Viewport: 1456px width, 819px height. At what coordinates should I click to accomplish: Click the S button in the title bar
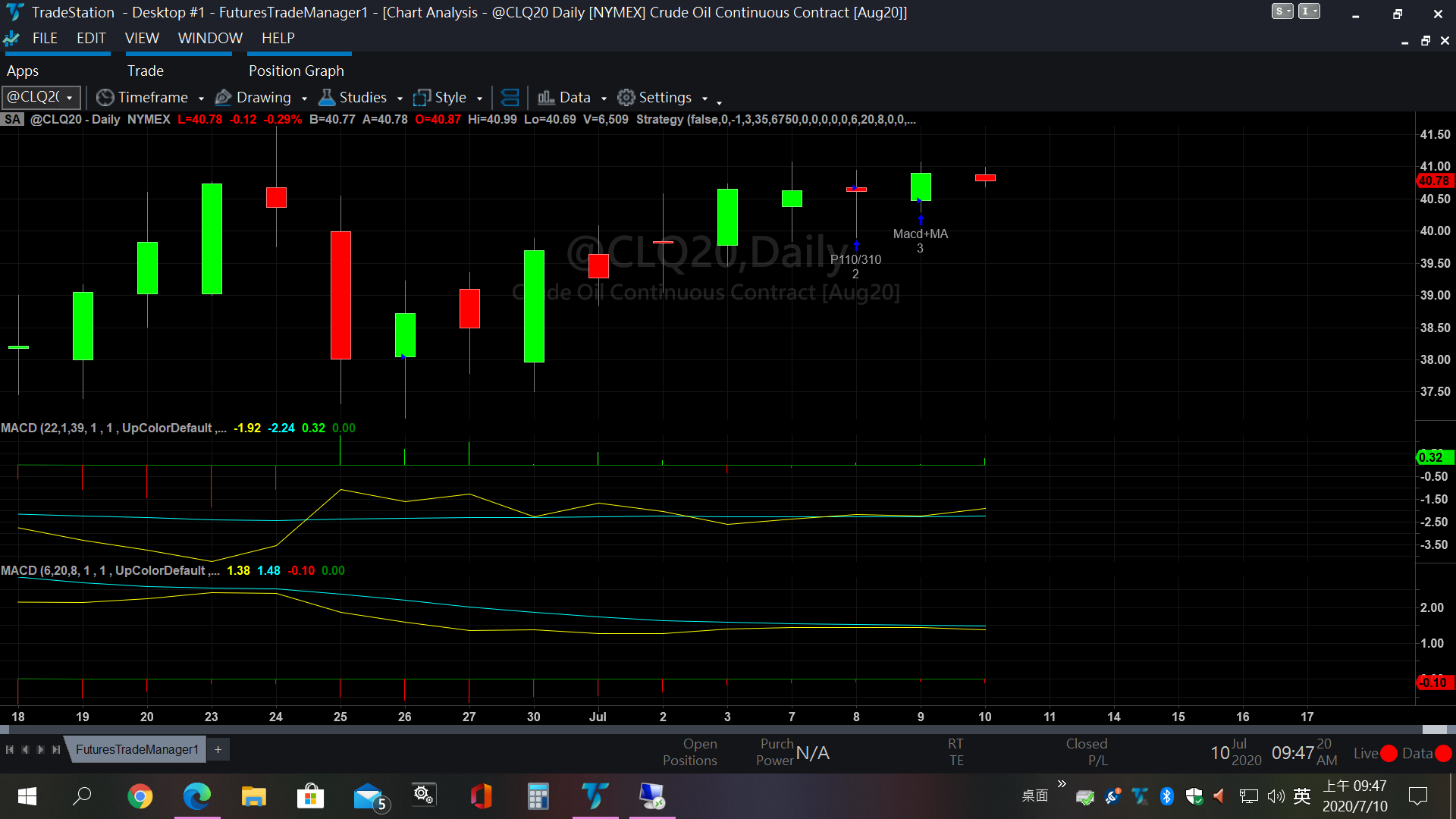1282,11
